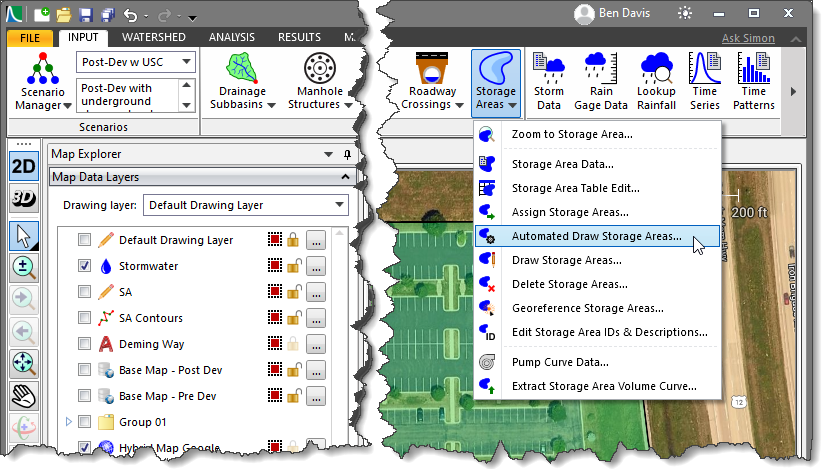Click the Manhole Structures icon
The height and width of the screenshot is (469, 828).
click(x=319, y=69)
